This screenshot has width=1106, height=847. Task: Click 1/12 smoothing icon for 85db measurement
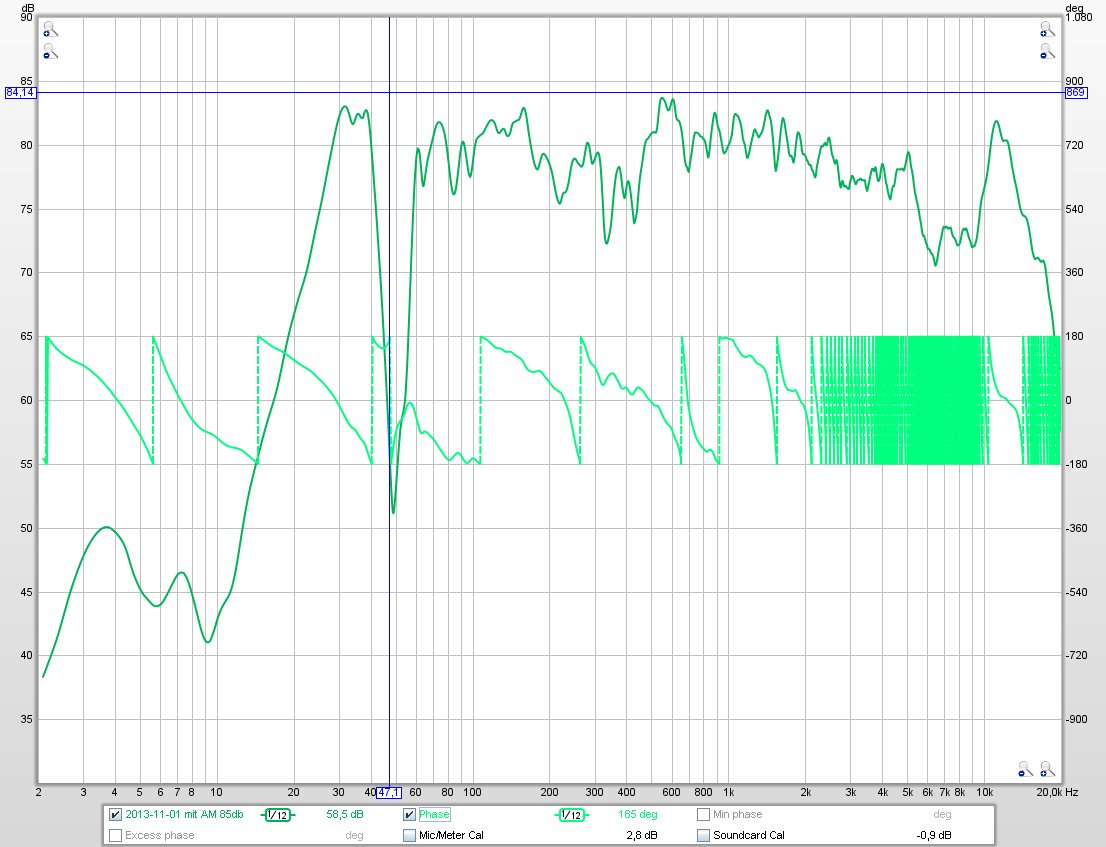pos(278,815)
